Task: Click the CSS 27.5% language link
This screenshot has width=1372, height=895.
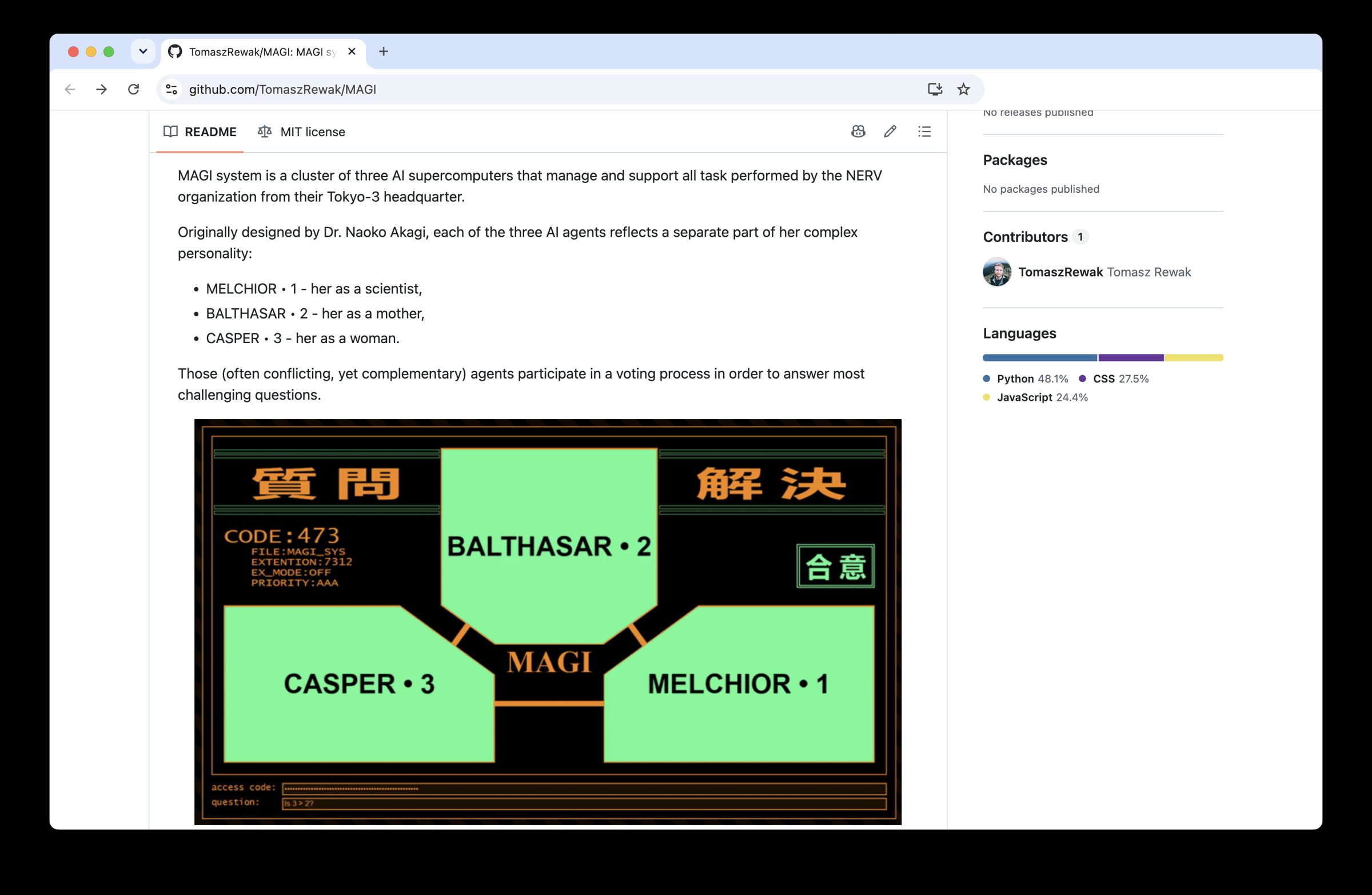Action: (1113, 379)
